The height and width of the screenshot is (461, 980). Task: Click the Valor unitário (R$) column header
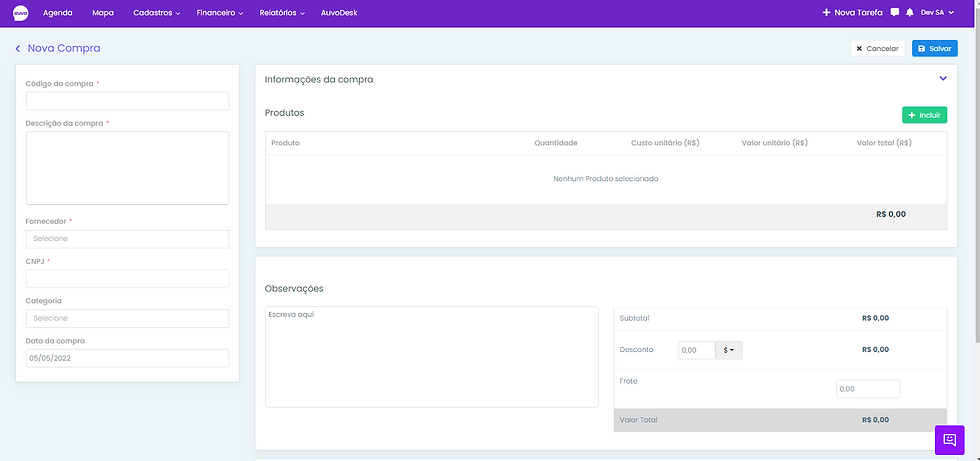(775, 143)
